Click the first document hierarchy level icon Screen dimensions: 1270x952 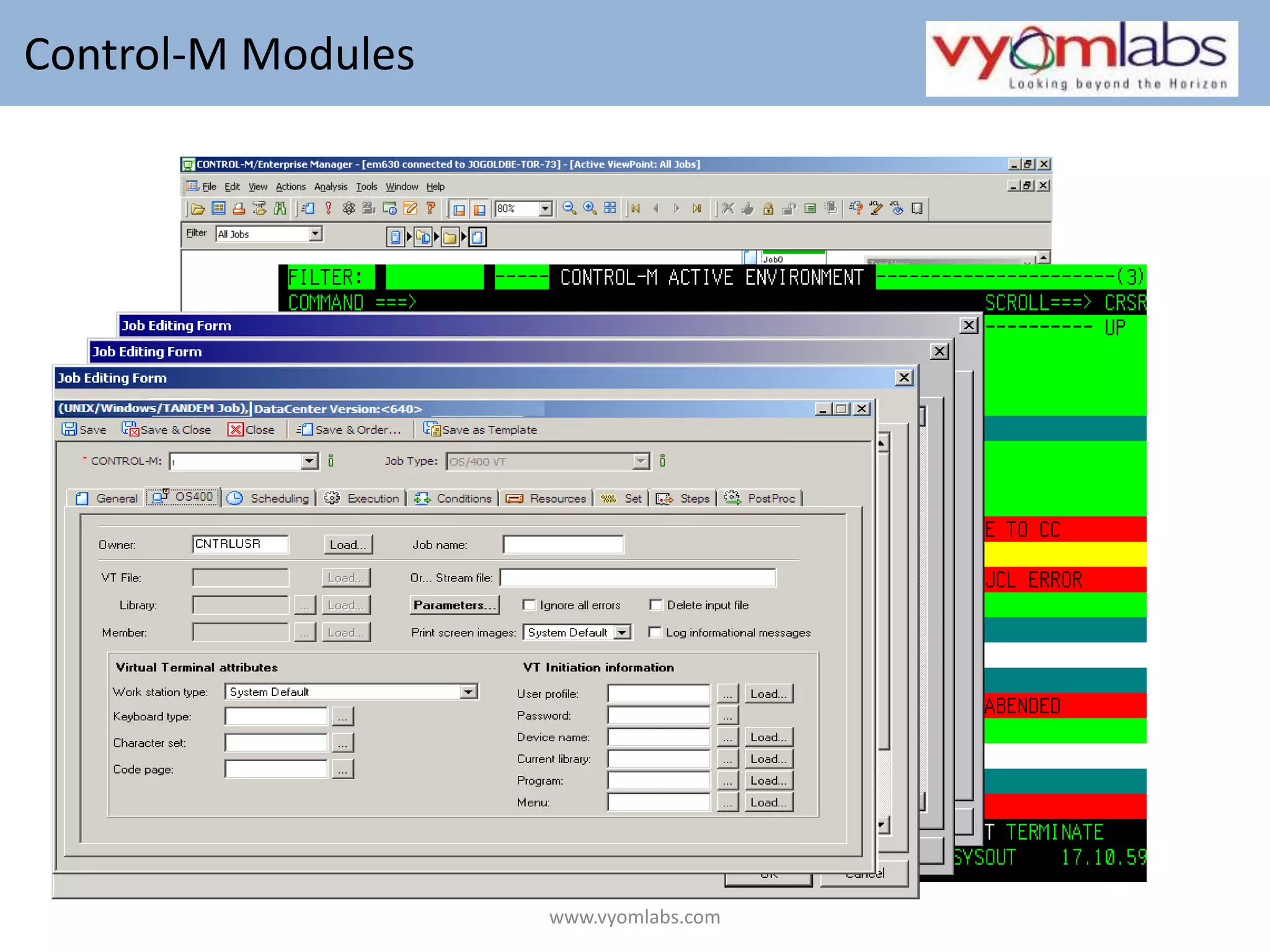click(x=395, y=237)
